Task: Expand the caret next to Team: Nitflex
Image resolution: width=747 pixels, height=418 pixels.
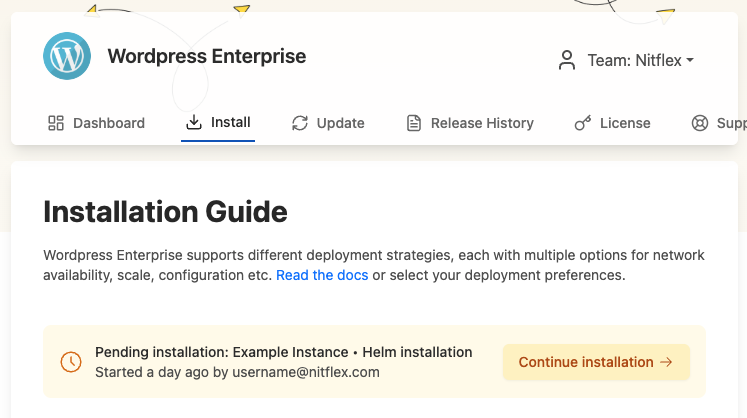Action: 690,61
